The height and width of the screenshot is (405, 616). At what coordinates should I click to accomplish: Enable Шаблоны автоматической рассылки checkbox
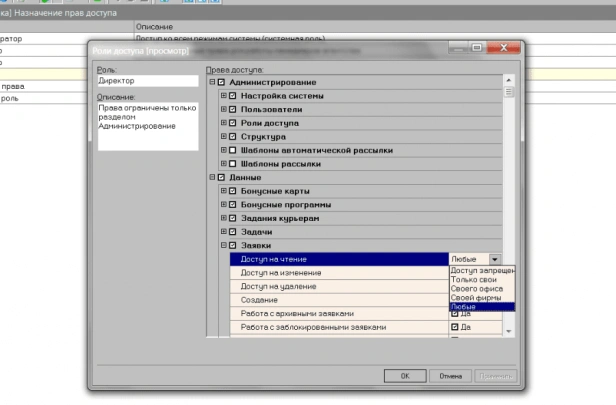click(233, 150)
